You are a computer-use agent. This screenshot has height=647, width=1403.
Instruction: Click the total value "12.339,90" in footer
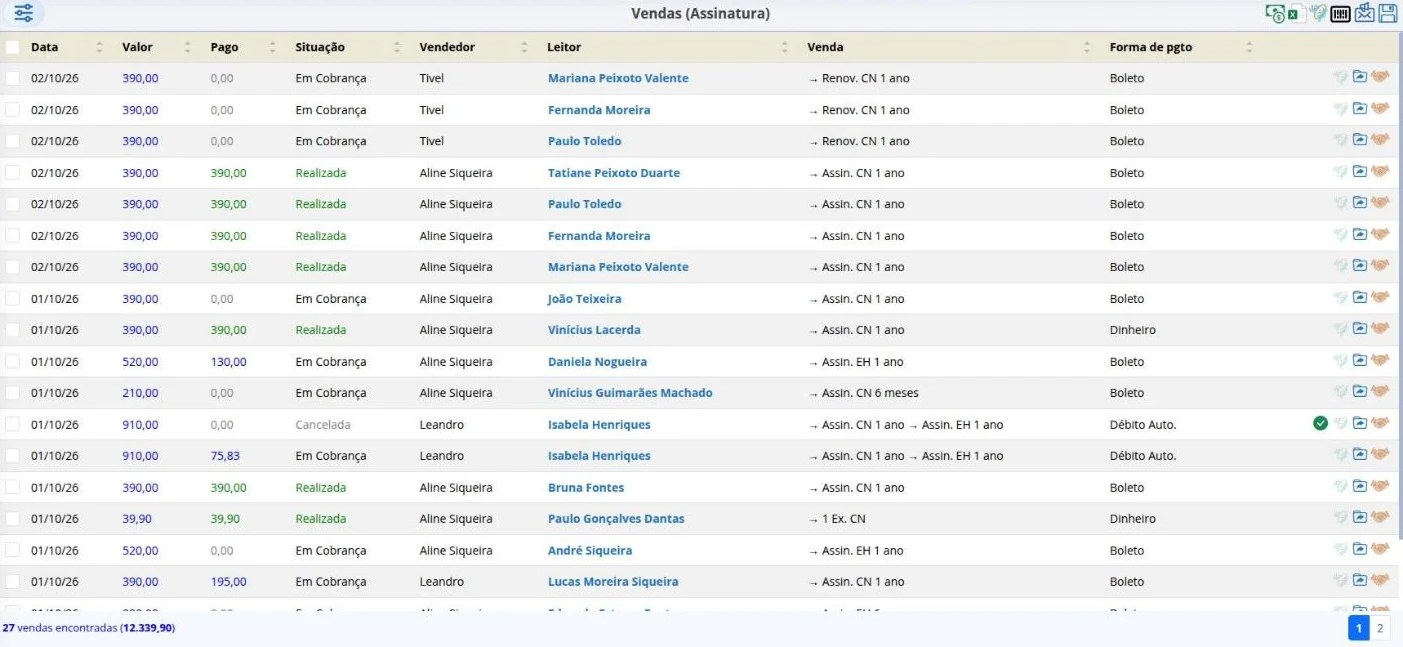148,628
